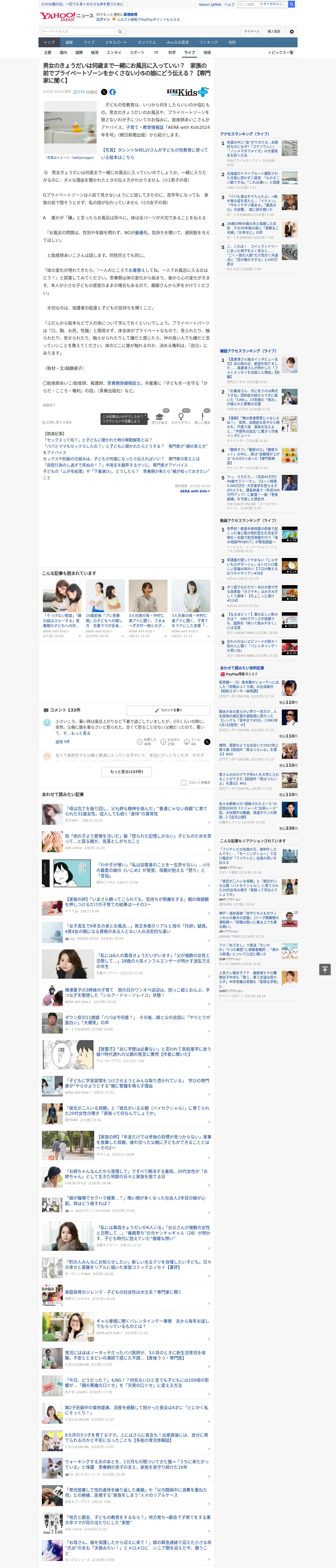Click the magnifier button beside the keyword search box
Image resolution: width=336 pixels, height=1568 pixels.
click(120, 31)
